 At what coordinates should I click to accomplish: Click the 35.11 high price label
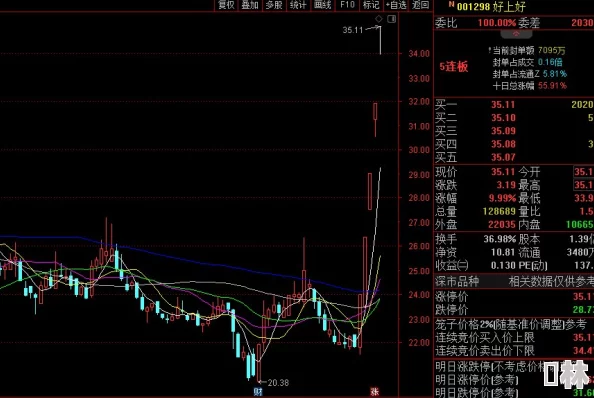[x=353, y=30]
